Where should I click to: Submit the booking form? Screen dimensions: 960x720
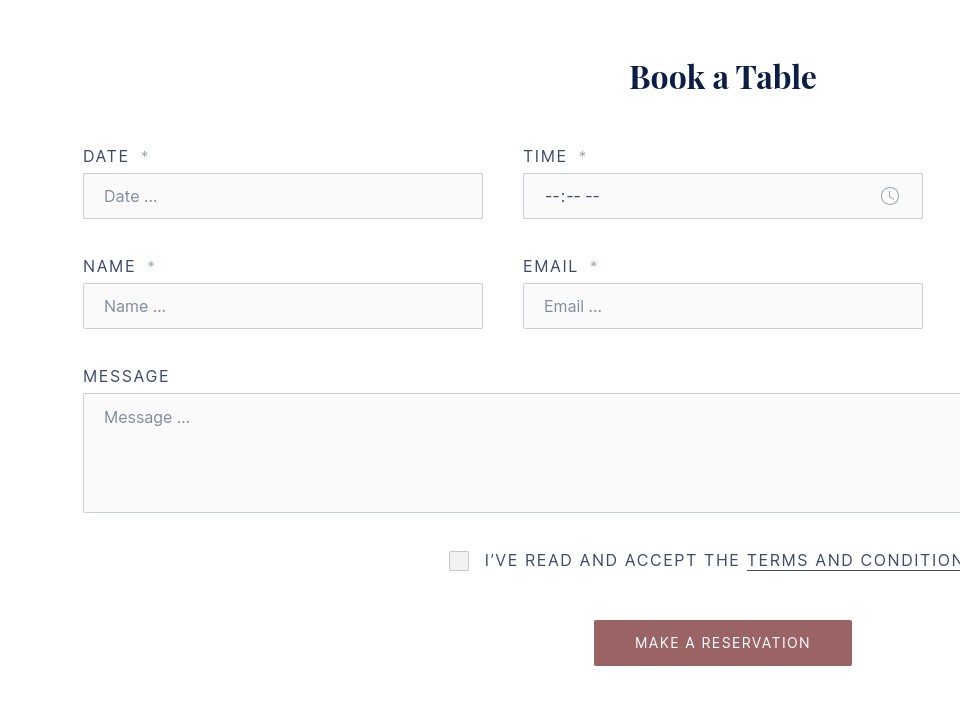click(722, 643)
